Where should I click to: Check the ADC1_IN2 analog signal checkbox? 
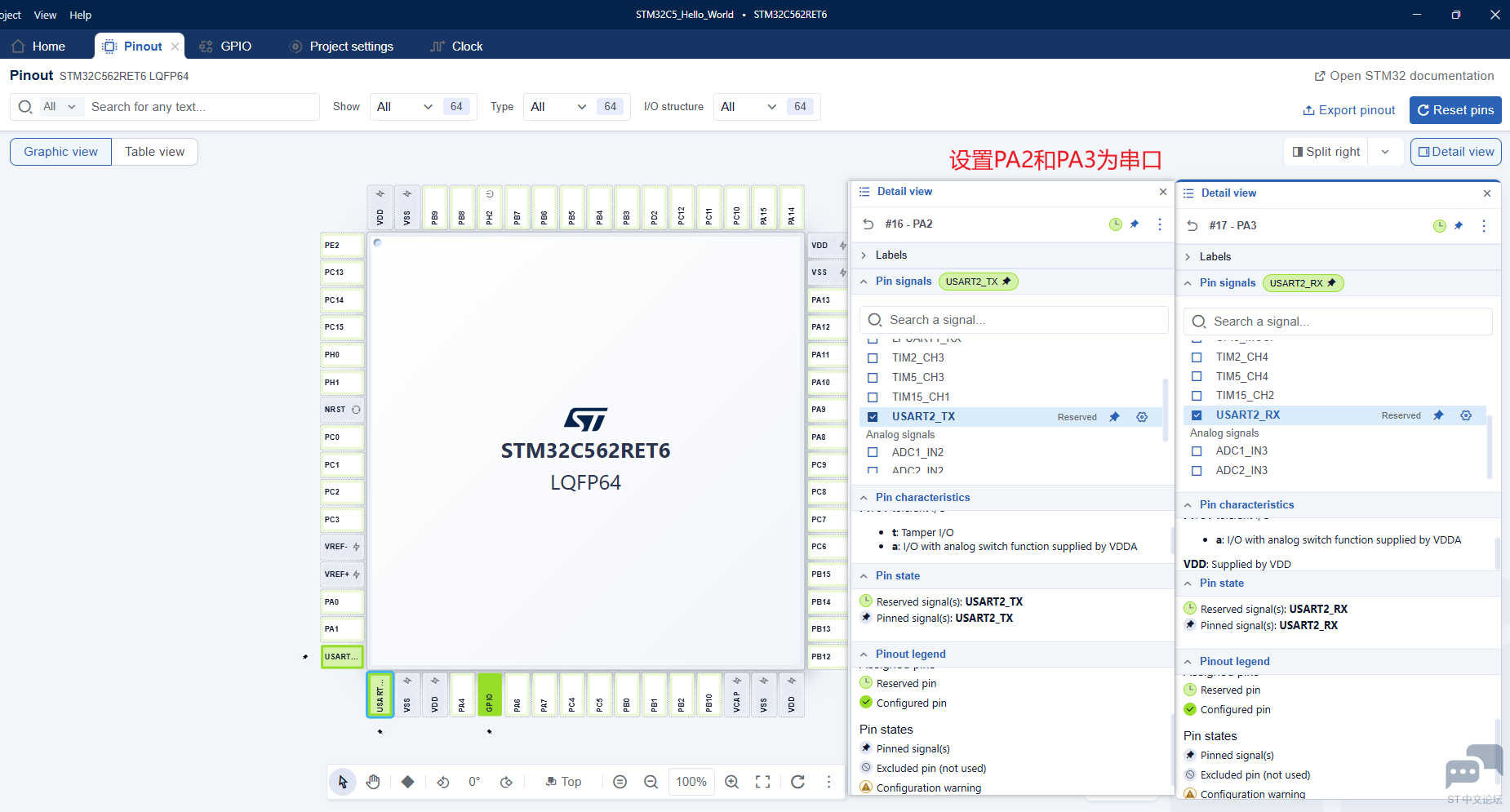[x=873, y=452]
